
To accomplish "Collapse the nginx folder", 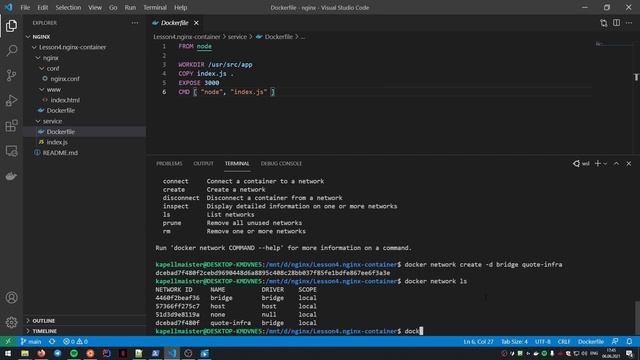I will pos(84,58).
